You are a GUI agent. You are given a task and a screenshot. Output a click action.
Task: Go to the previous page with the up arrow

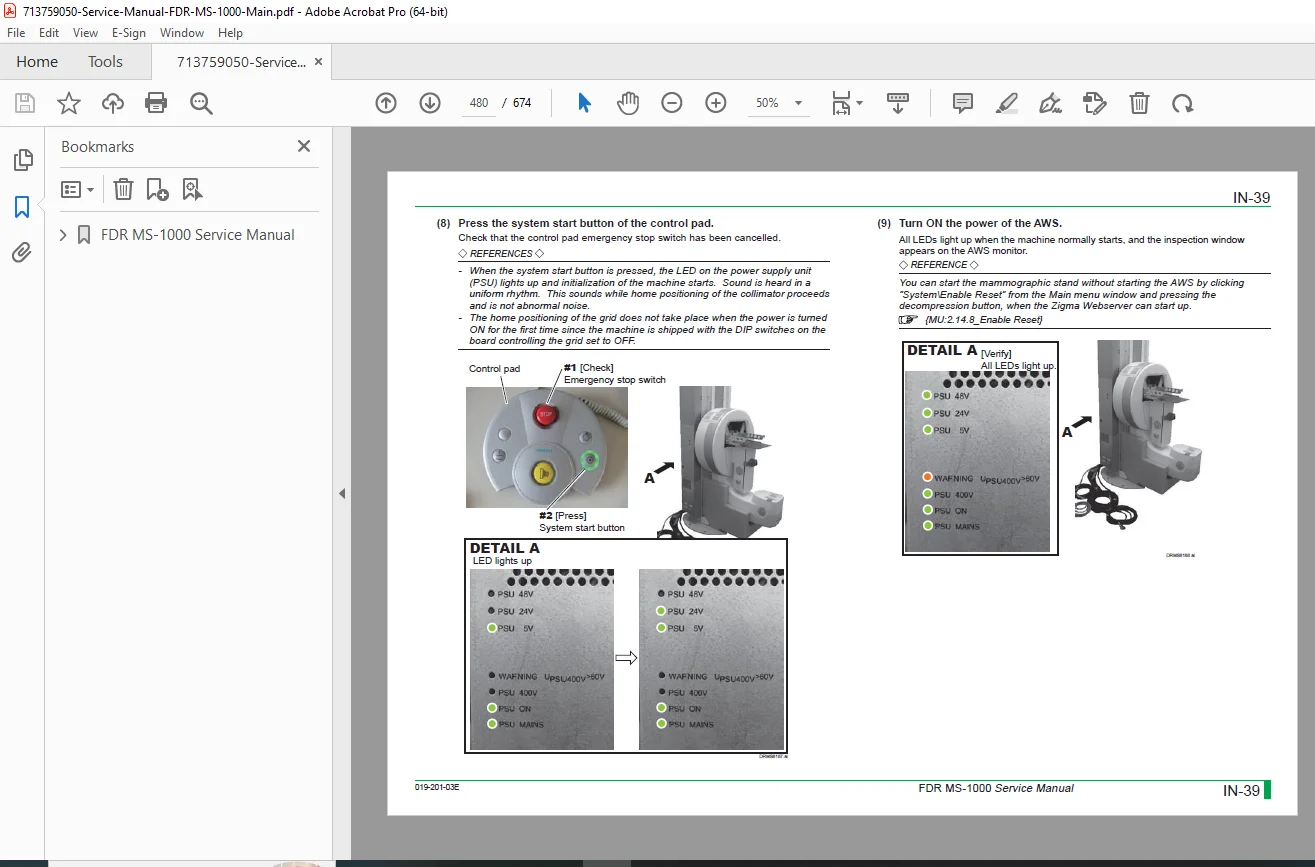[386, 103]
